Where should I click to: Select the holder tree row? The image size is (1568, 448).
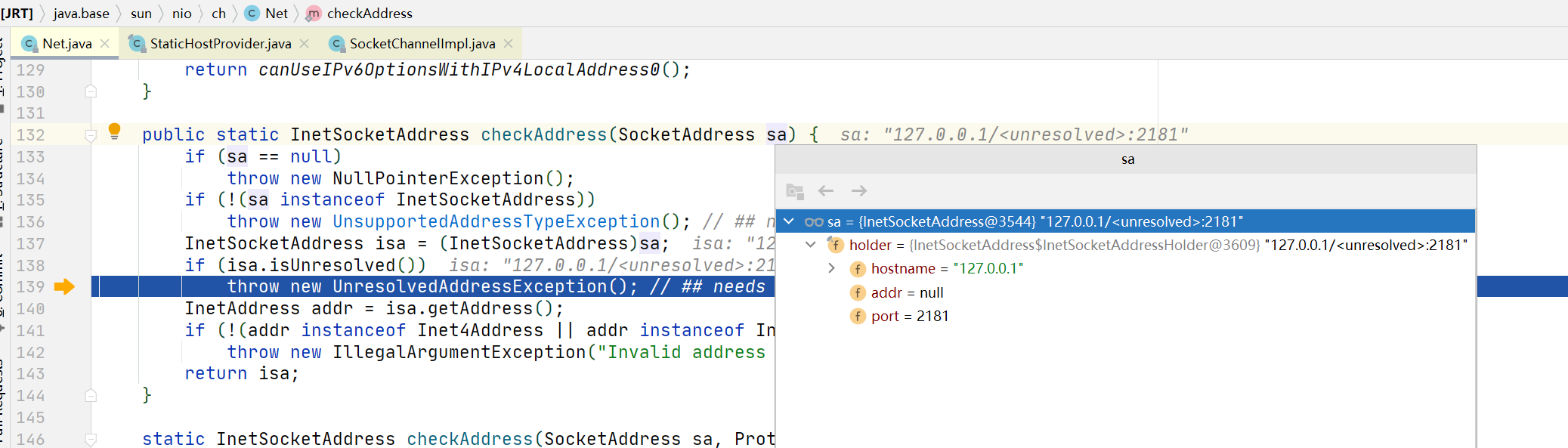click(x=1125, y=245)
